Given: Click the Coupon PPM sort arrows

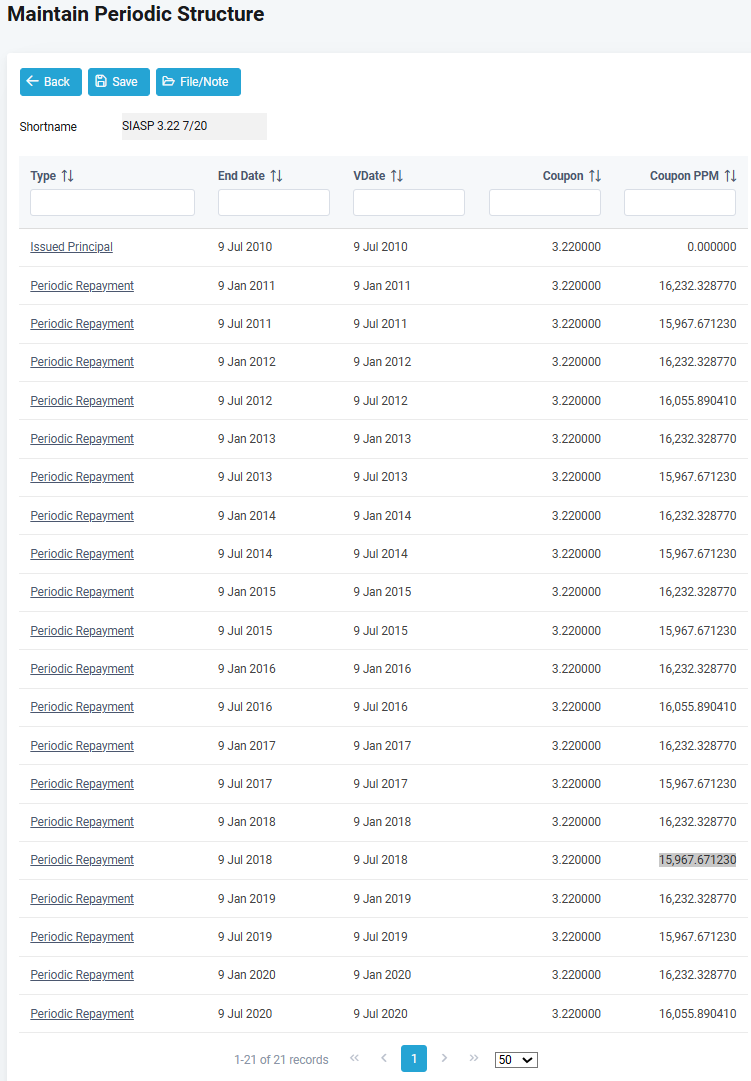Looking at the screenshot, I should click(730, 176).
